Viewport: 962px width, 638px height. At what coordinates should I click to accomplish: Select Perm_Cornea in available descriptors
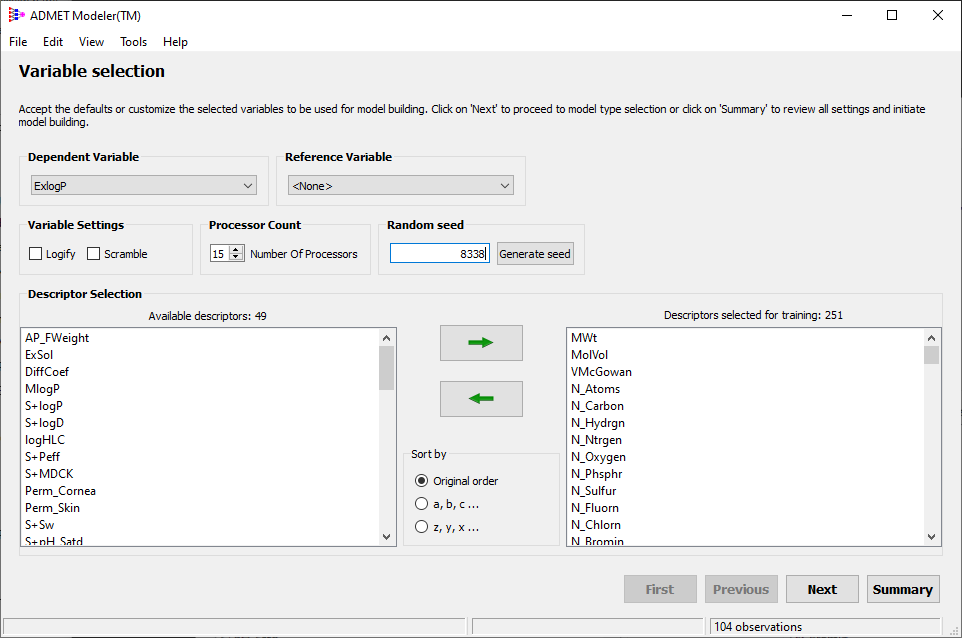[60, 491]
